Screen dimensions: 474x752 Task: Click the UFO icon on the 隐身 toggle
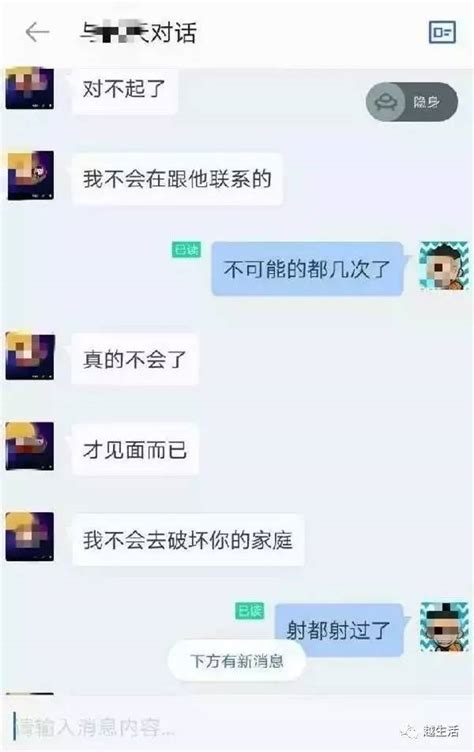tap(384, 102)
